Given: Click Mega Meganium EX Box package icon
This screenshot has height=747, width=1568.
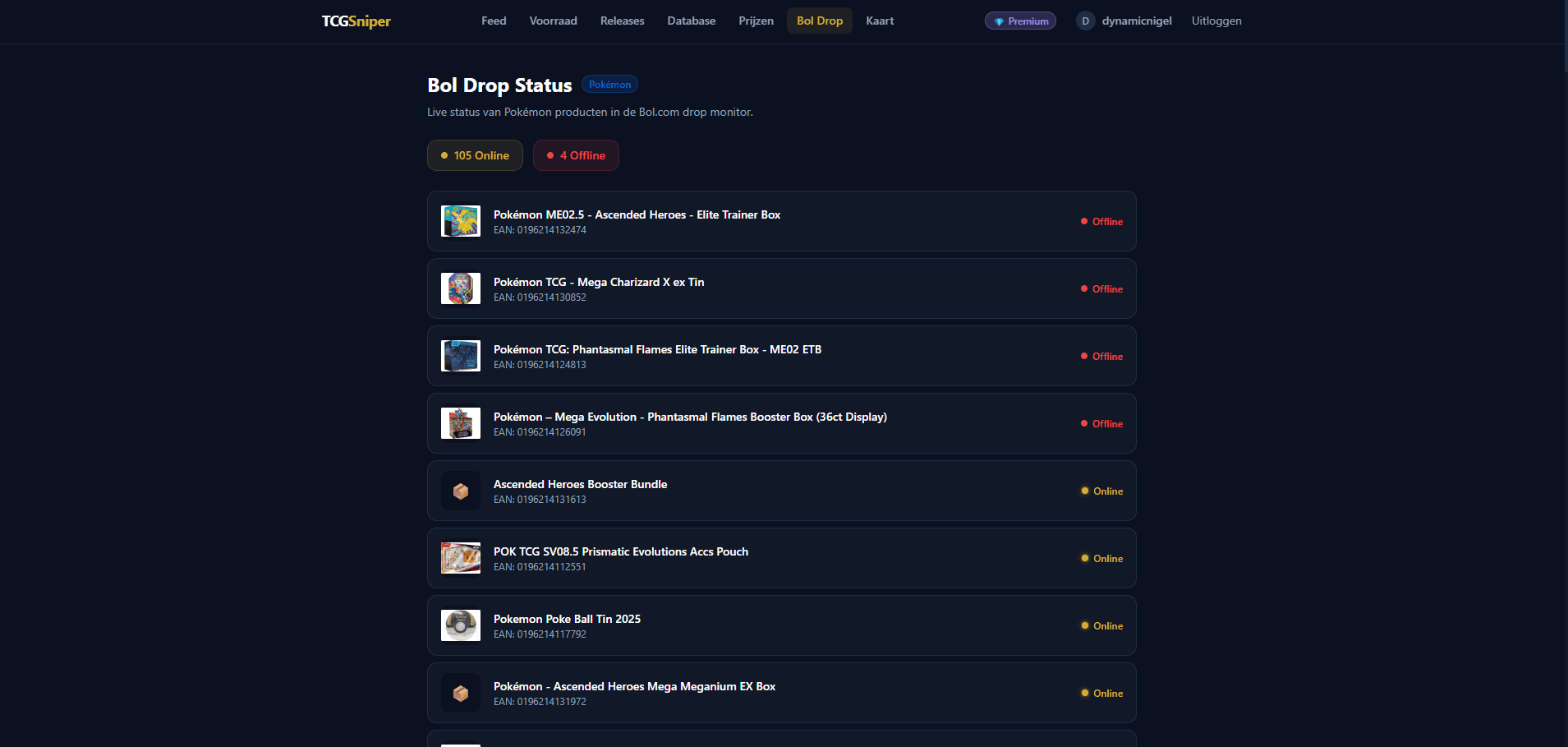Looking at the screenshot, I should [461, 693].
